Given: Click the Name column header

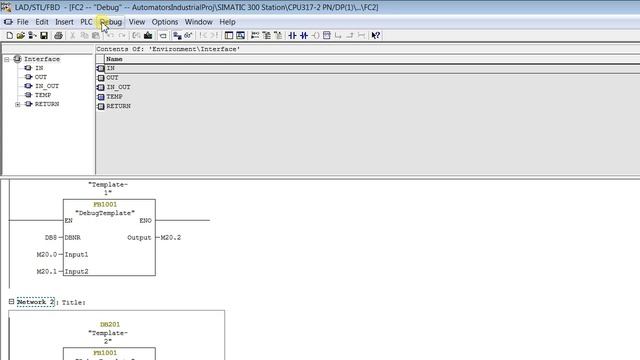Looking at the screenshot, I should 372,59.
